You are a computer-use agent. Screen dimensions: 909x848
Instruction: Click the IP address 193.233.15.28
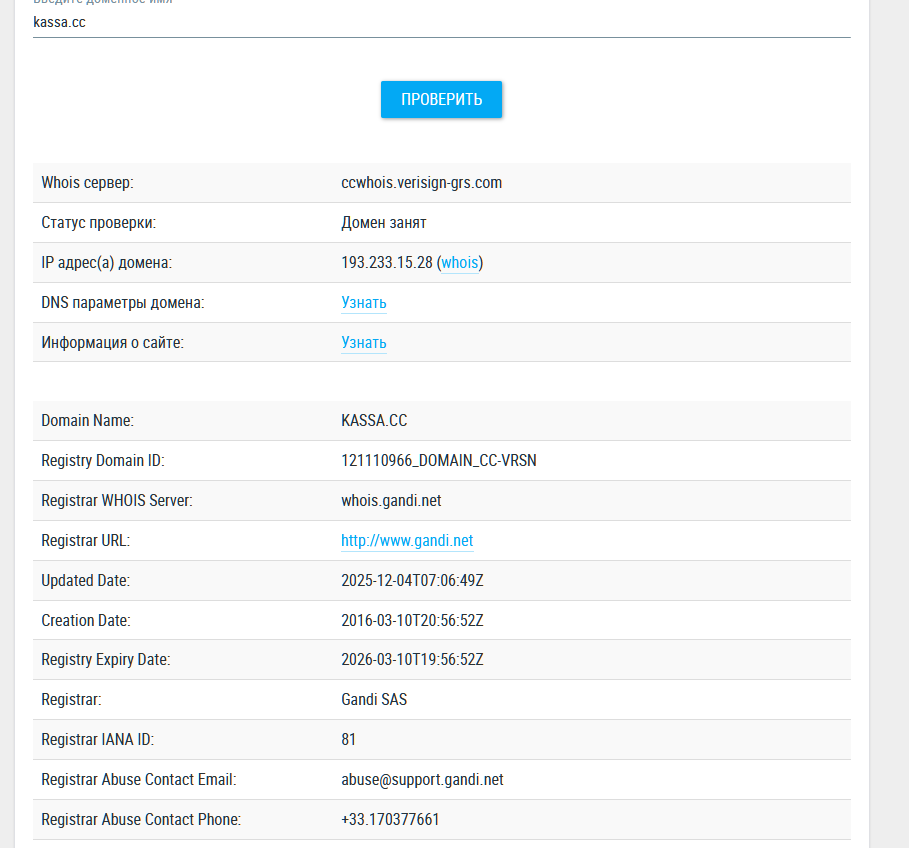386,263
